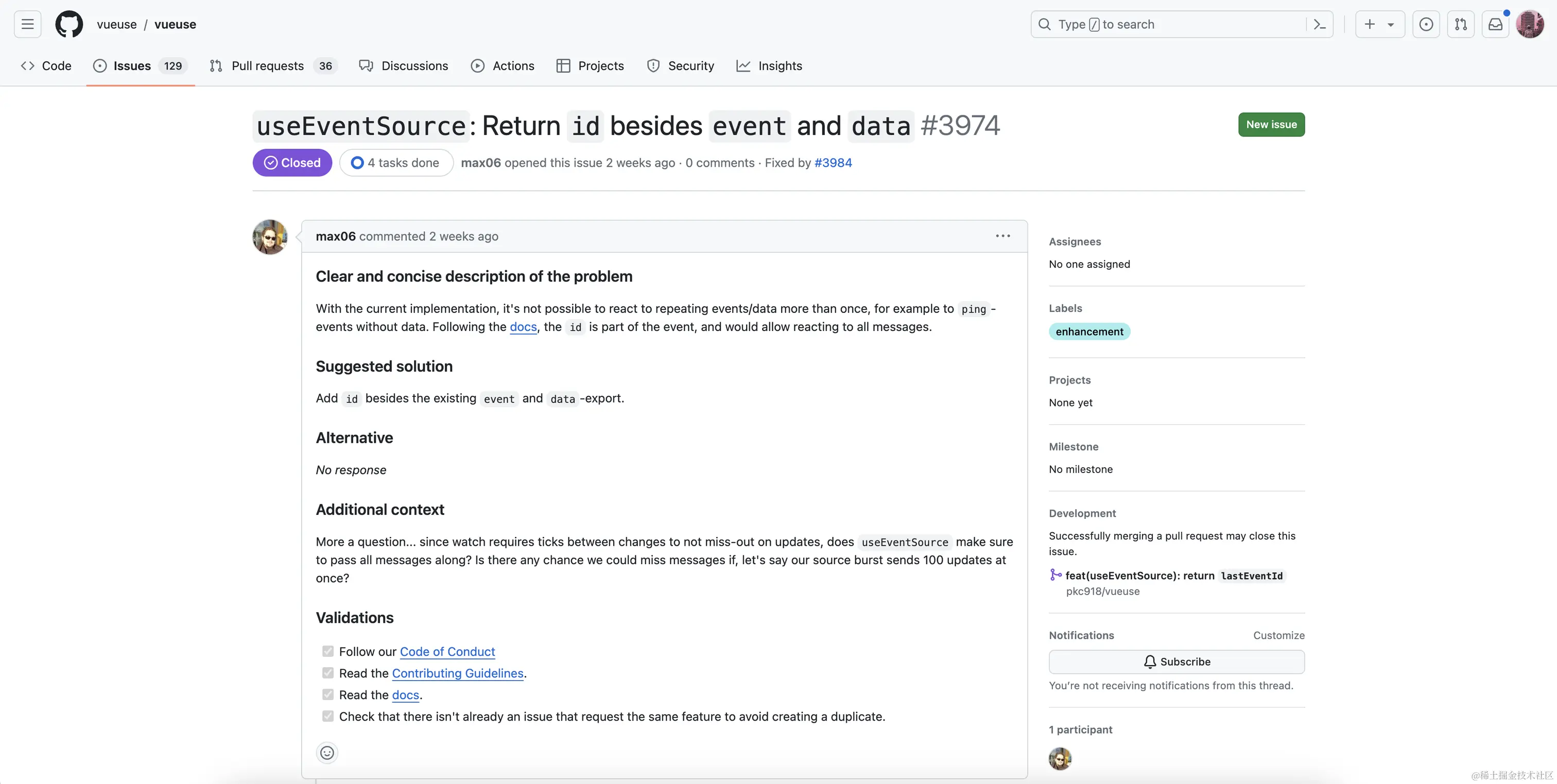The width and height of the screenshot is (1557, 784).
Task: Click the Subscribe button
Action: pyautogui.click(x=1177, y=662)
